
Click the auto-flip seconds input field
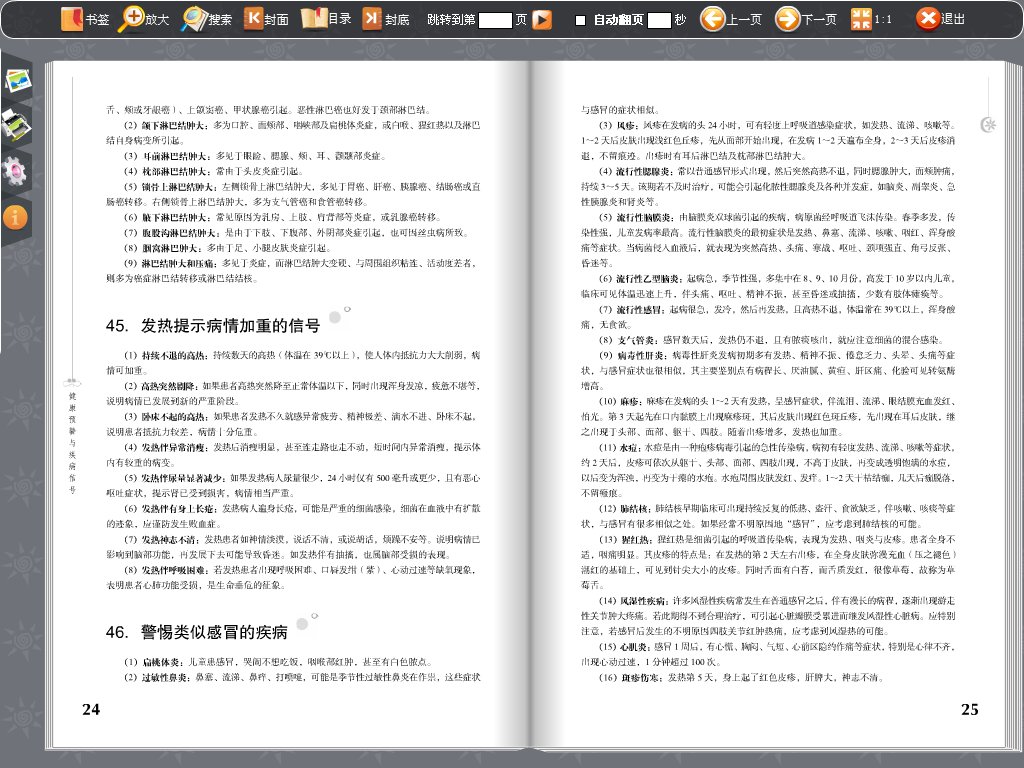[659, 20]
